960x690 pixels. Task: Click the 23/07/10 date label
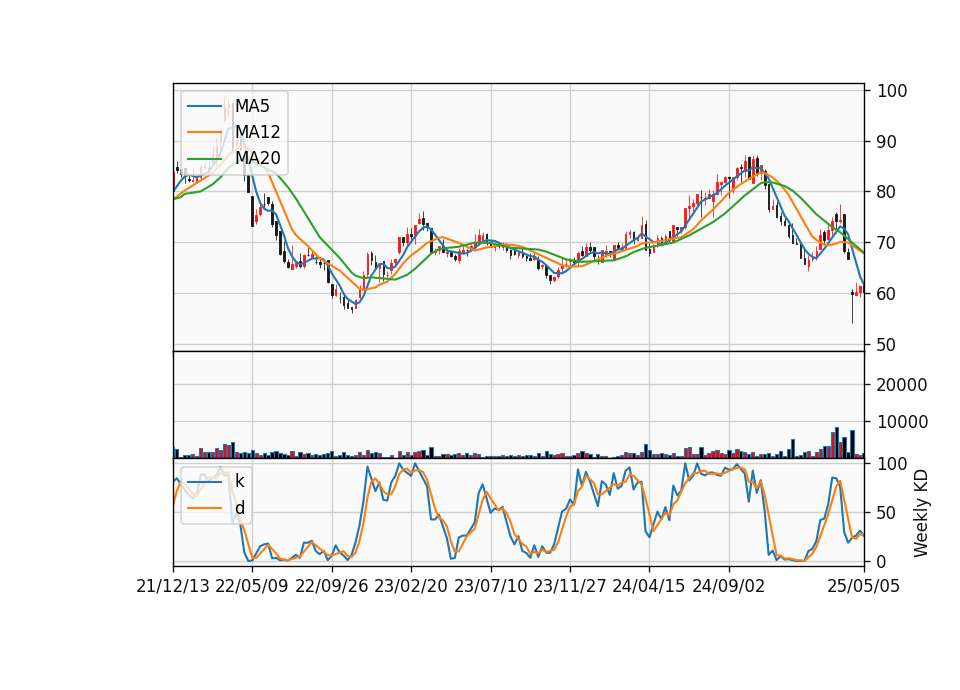point(490,587)
